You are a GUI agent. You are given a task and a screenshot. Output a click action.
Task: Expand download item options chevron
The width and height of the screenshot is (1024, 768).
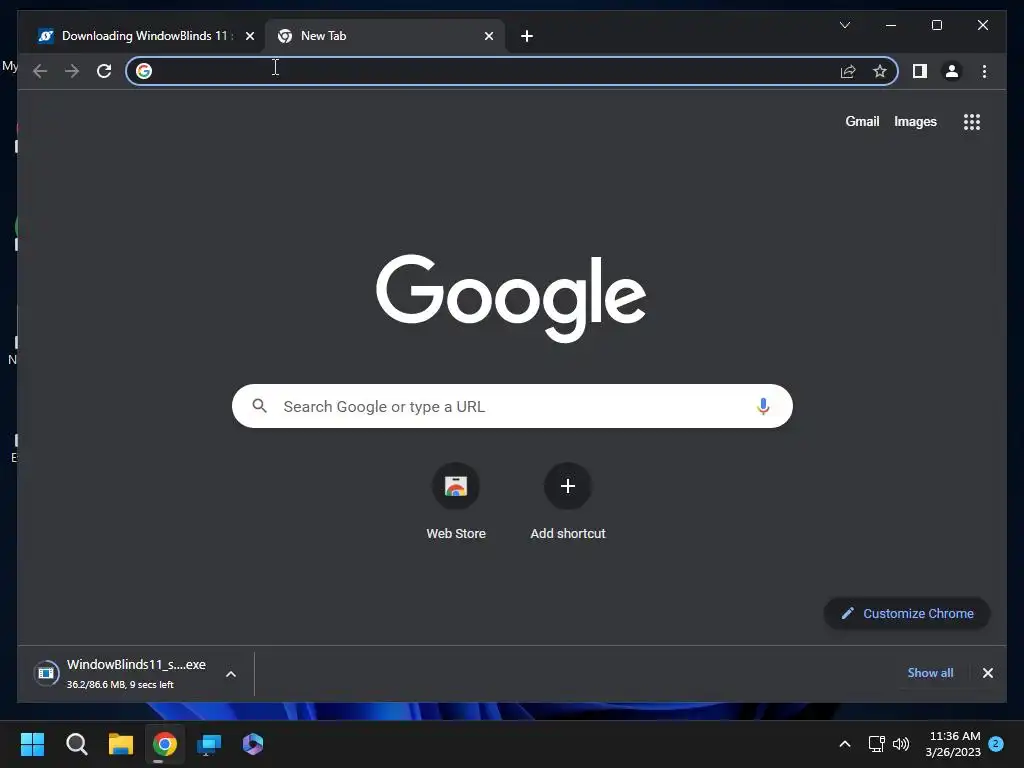(231, 674)
